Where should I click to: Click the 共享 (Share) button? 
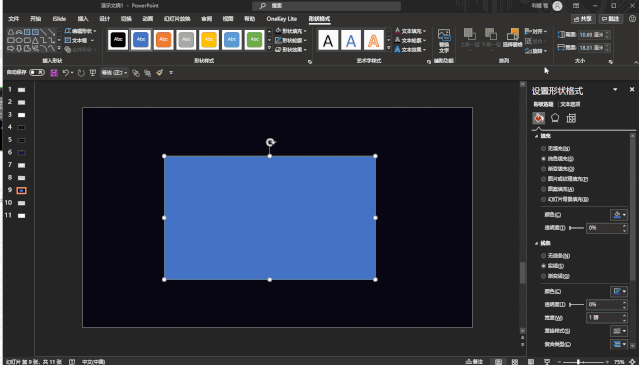(x=583, y=19)
